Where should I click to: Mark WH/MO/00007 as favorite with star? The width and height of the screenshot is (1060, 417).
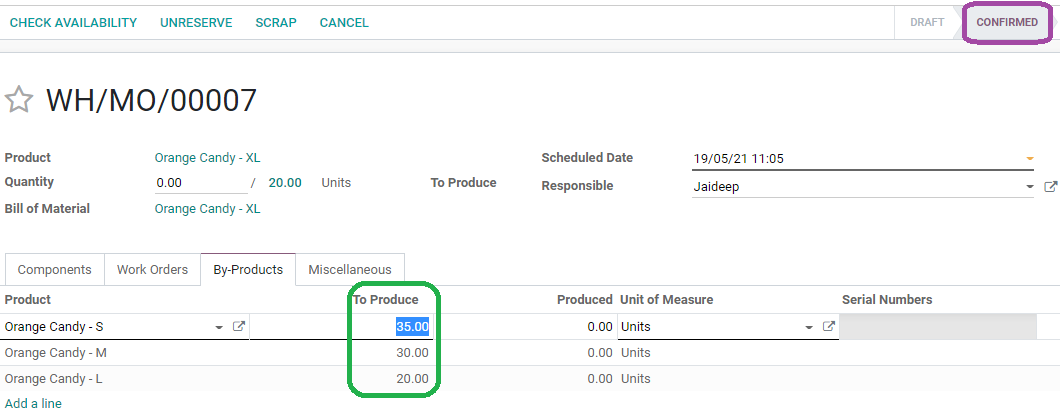pyautogui.click(x=18, y=100)
